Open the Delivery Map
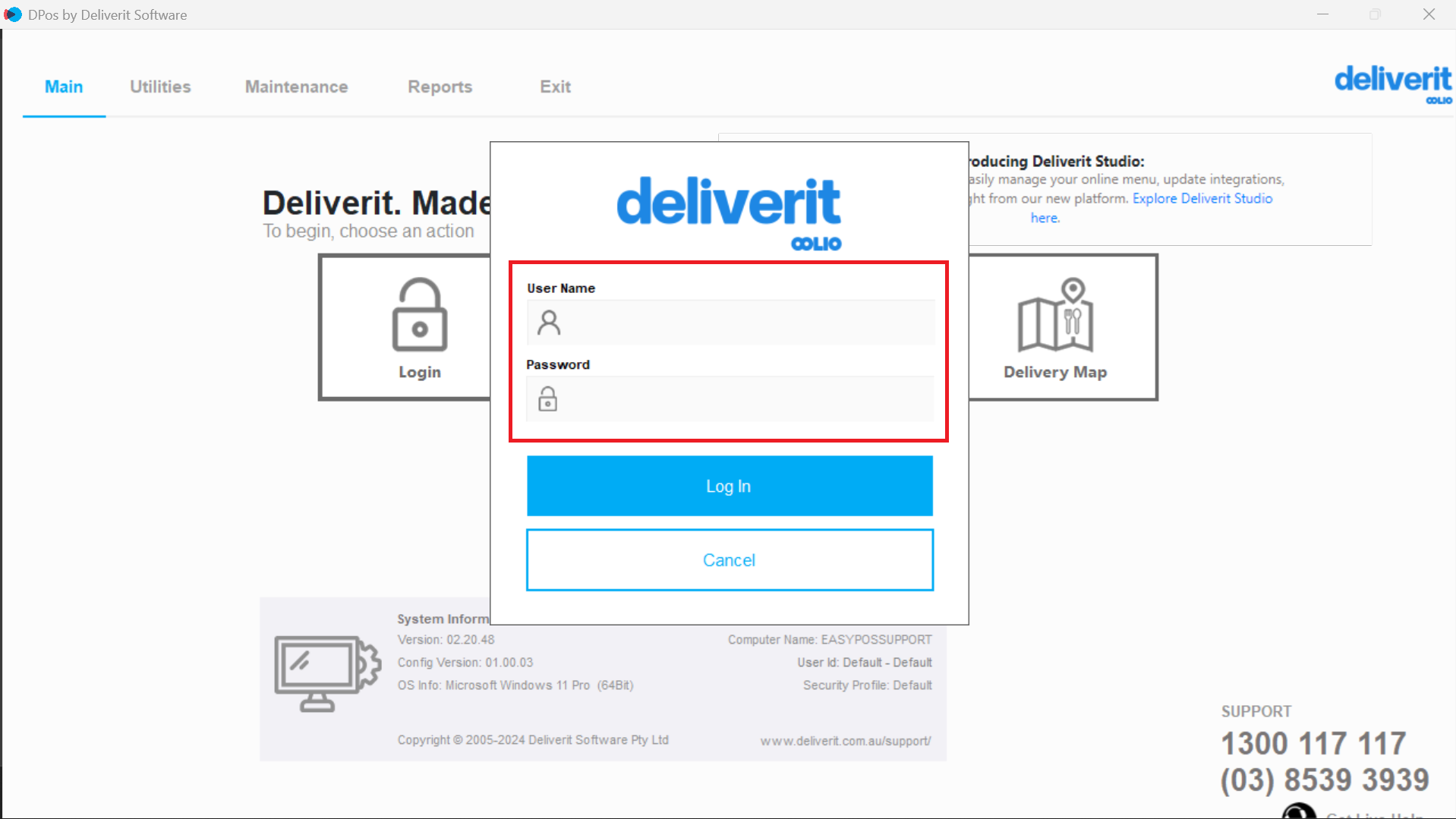The image size is (1456, 819). tap(1054, 326)
